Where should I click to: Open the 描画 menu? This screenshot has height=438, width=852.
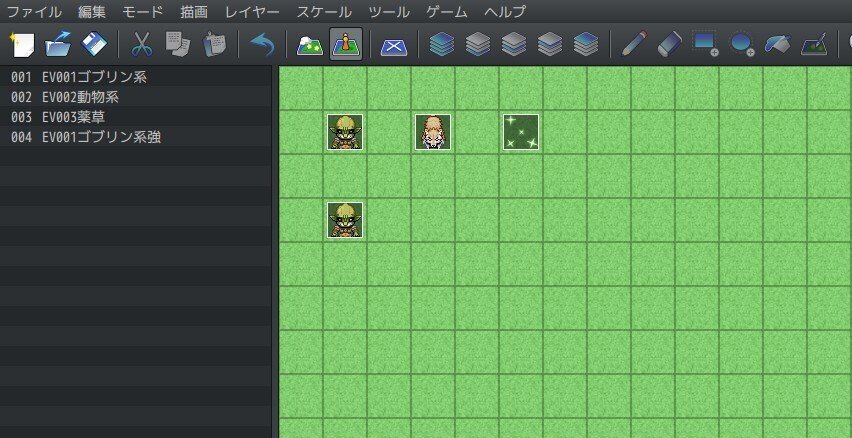click(194, 11)
